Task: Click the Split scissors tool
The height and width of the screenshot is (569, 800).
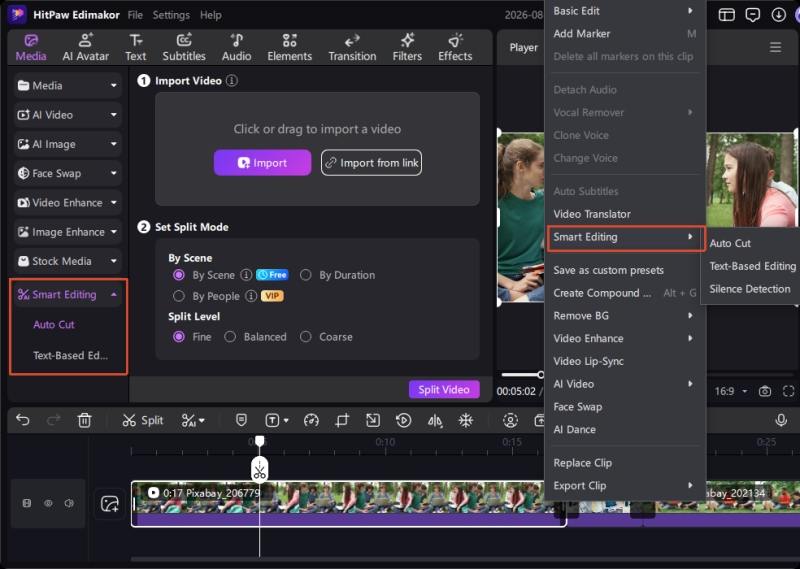Action: coord(142,420)
